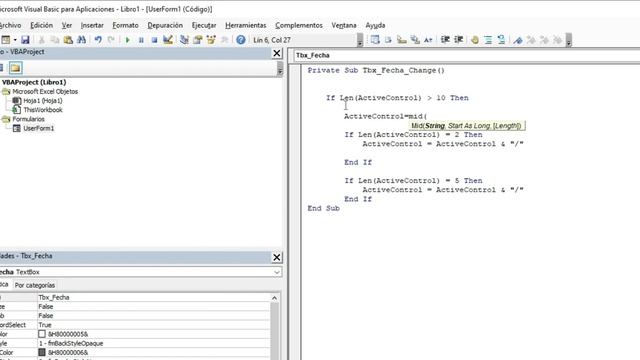Select VBAProject (Libro1) in the tree
Image resolution: width=640 pixels, height=360 pixels.
34,82
